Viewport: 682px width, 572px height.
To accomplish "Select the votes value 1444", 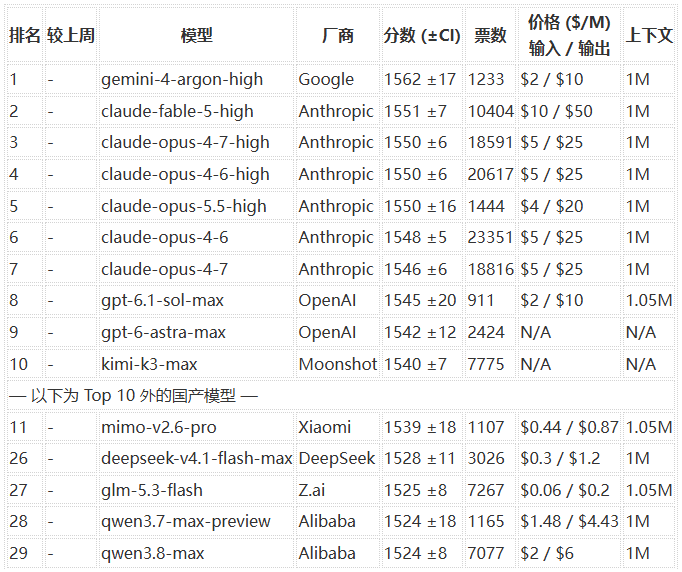I will tap(486, 206).
